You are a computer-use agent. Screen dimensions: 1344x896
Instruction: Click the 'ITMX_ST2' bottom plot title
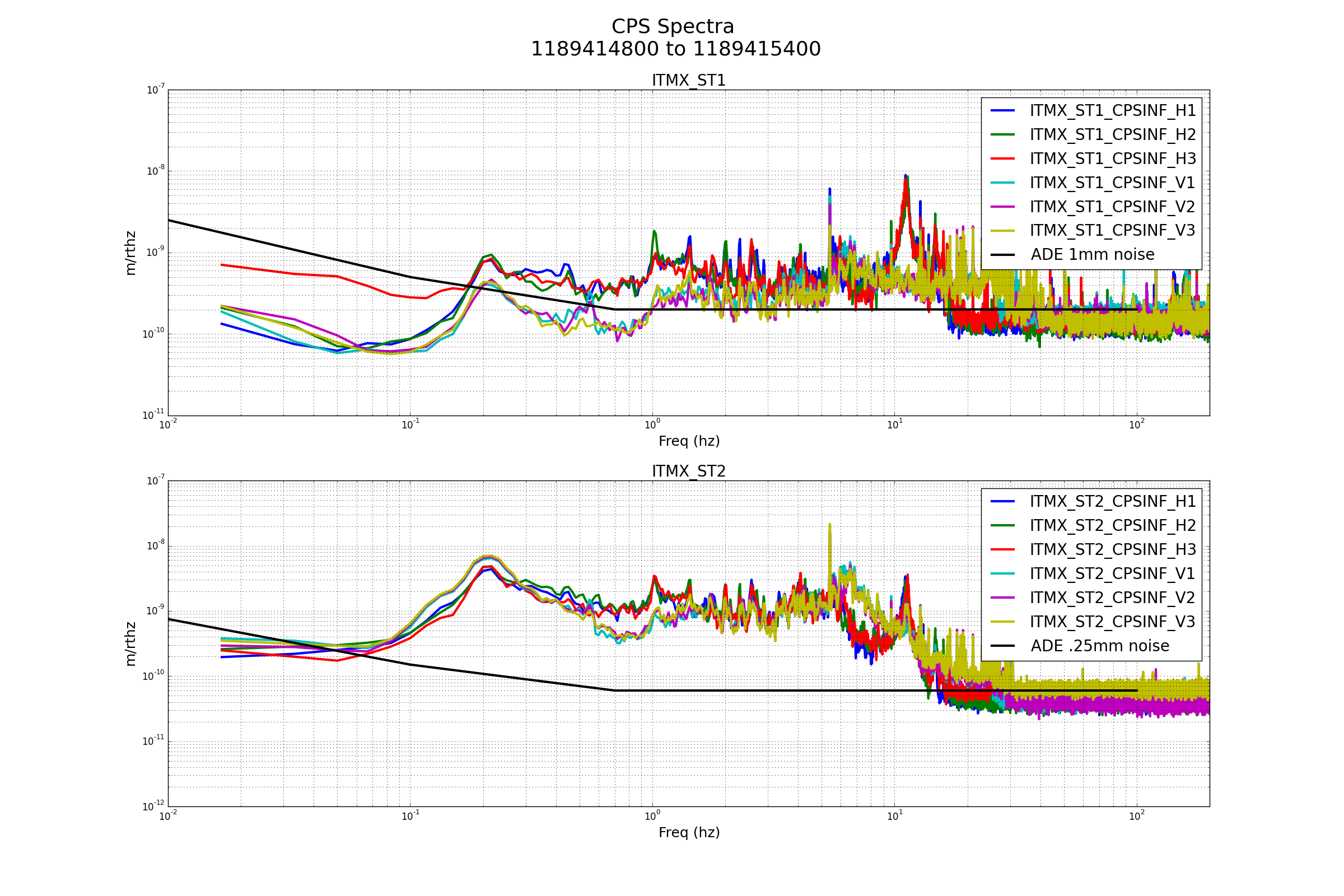click(x=689, y=472)
